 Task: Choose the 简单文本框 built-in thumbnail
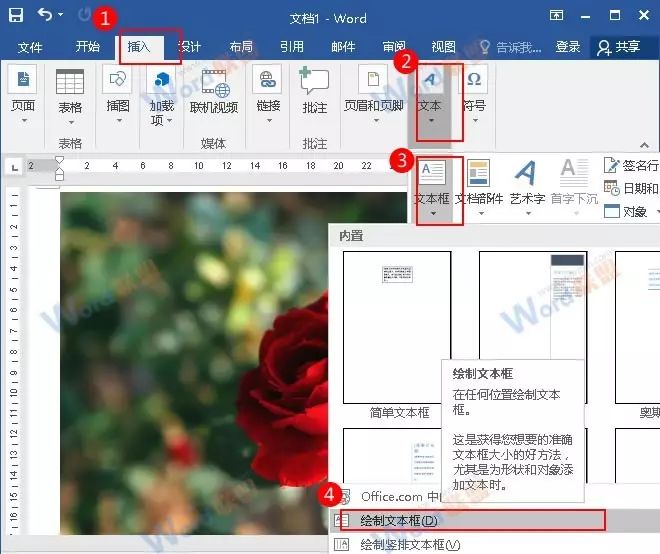[397, 328]
